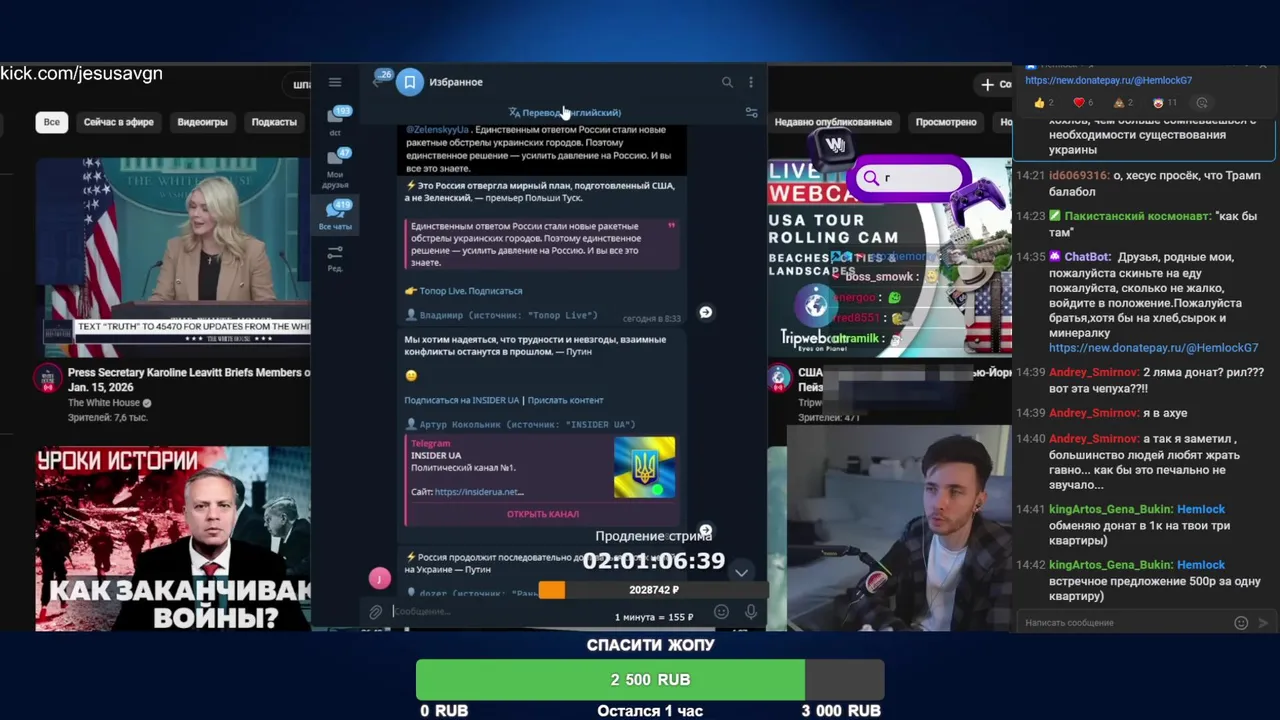
Task: Open translation settings slider icon
Action: point(751,113)
